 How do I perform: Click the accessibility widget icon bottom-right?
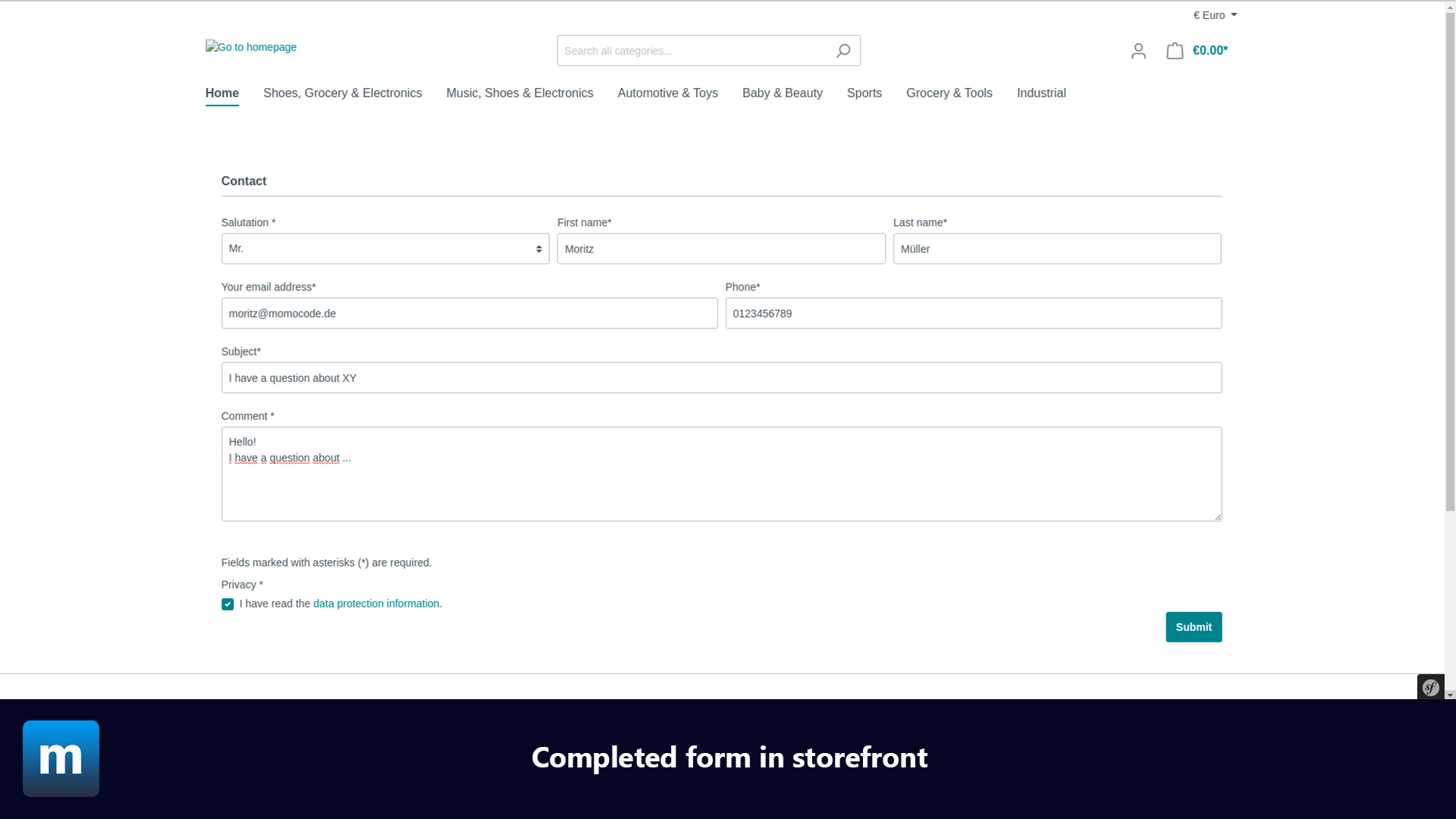[1431, 688]
